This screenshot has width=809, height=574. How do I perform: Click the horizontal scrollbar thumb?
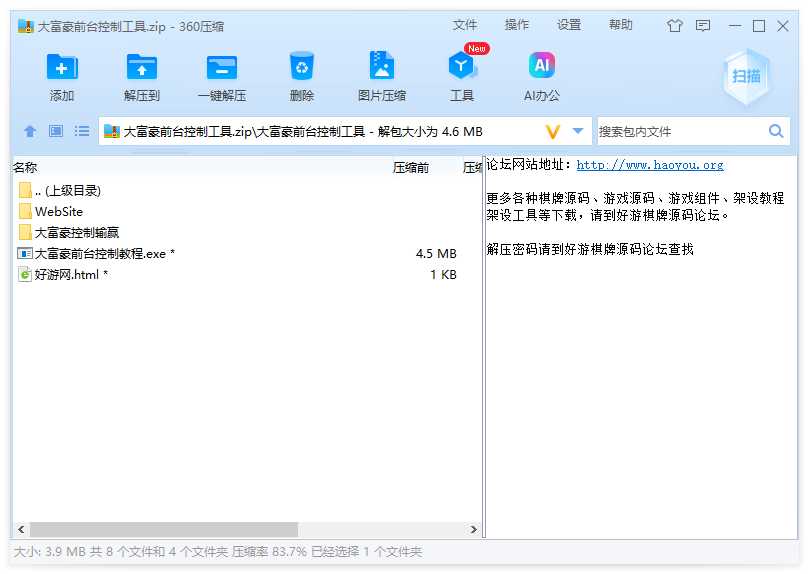click(164, 529)
